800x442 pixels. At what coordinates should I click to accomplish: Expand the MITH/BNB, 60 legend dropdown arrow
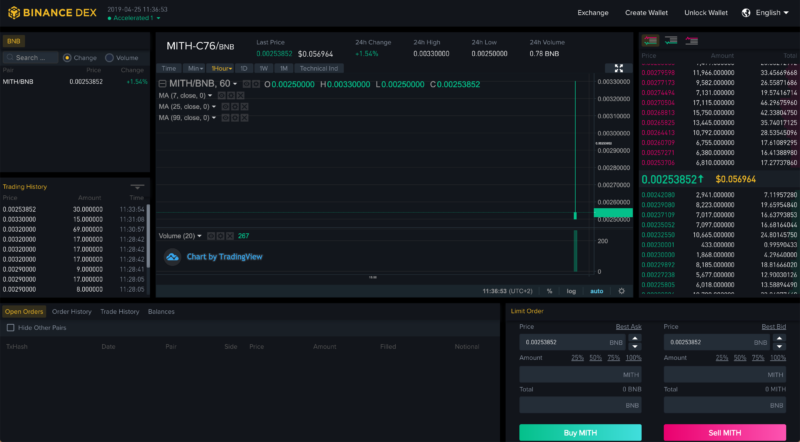point(235,84)
